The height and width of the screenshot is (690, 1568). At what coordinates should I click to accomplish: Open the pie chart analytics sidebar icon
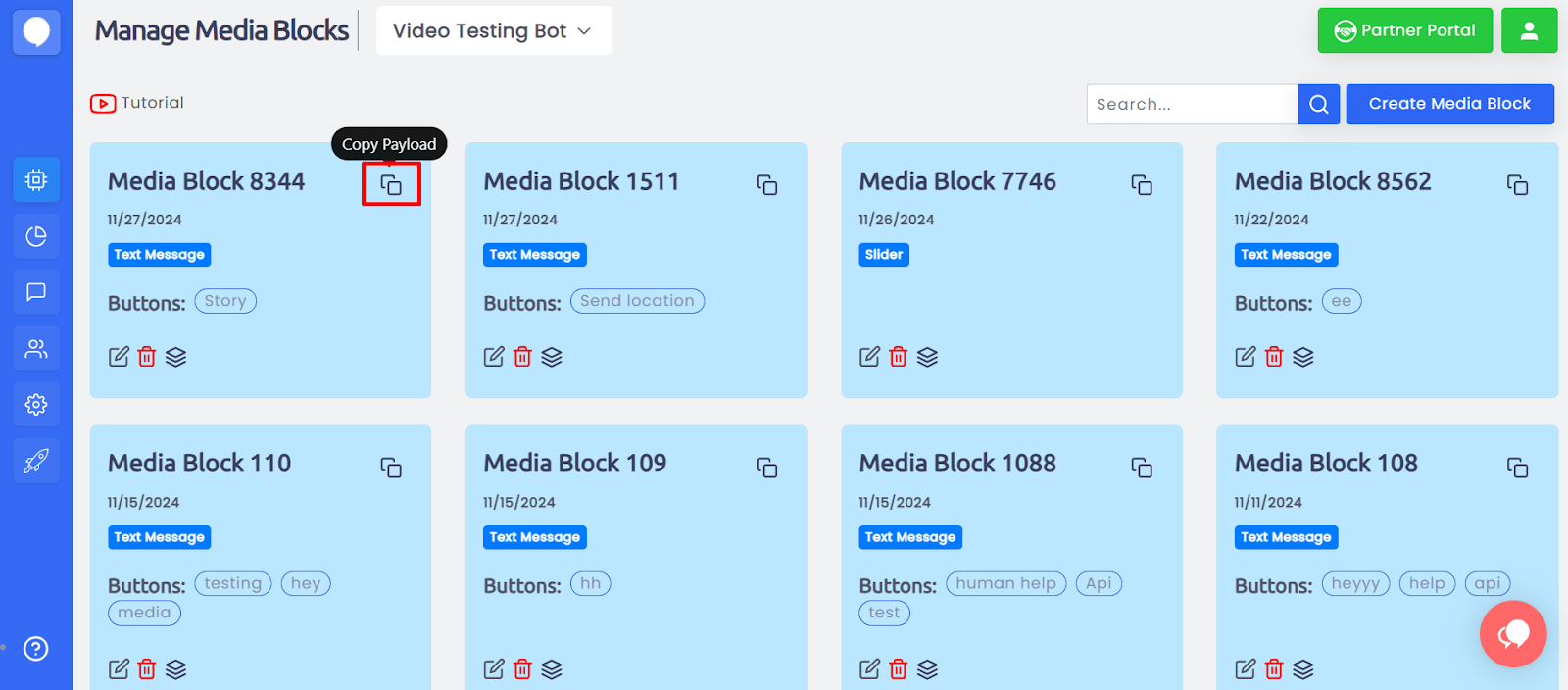pos(36,236)
